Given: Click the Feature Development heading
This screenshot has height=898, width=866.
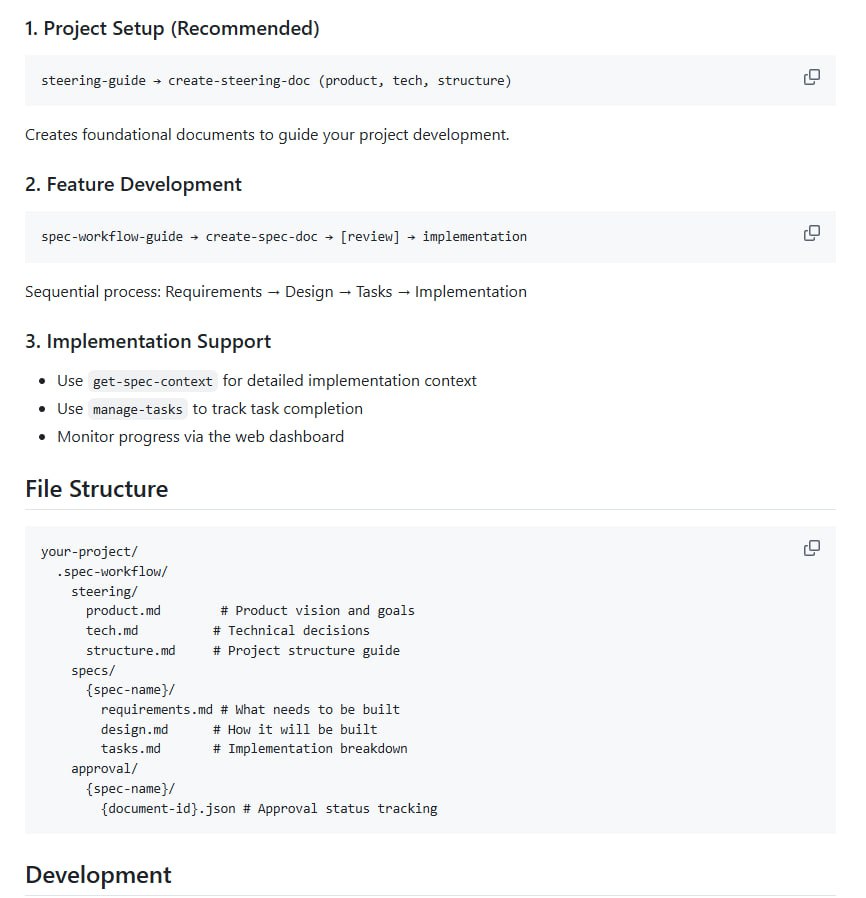Looking at the screenshot, I should tap(133, 185).
